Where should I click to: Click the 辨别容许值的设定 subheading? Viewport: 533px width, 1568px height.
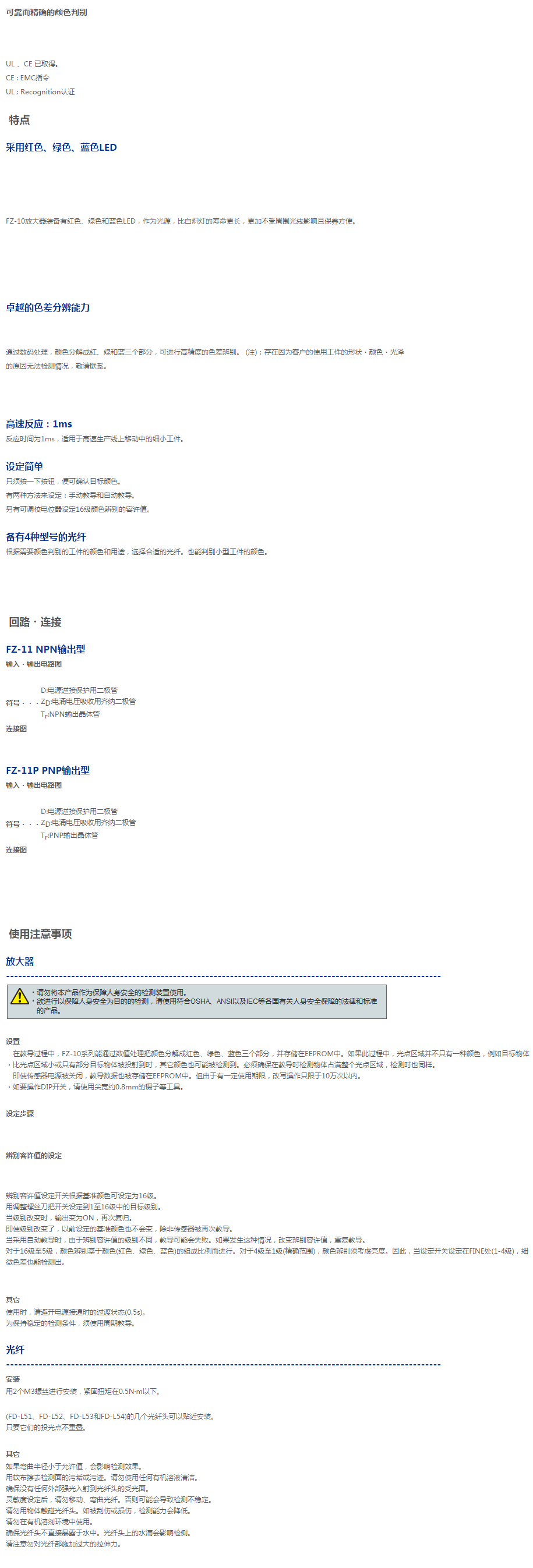pyautogui.click(x=34, y=1155)
